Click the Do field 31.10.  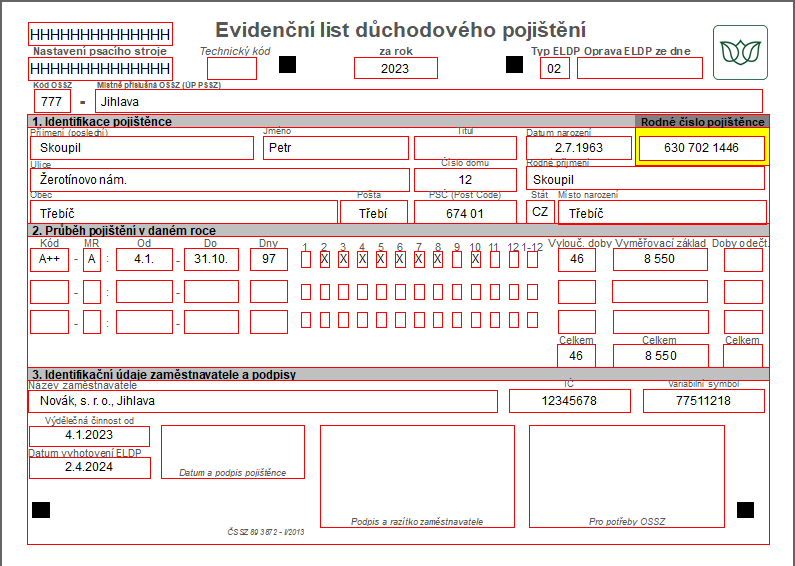[x=211, y=260]
